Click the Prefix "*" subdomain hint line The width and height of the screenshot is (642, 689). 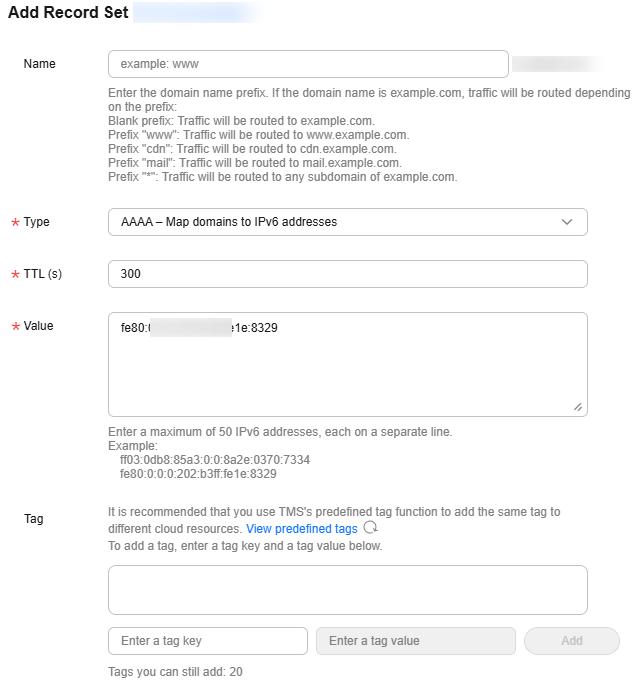(x=283, y=177)
